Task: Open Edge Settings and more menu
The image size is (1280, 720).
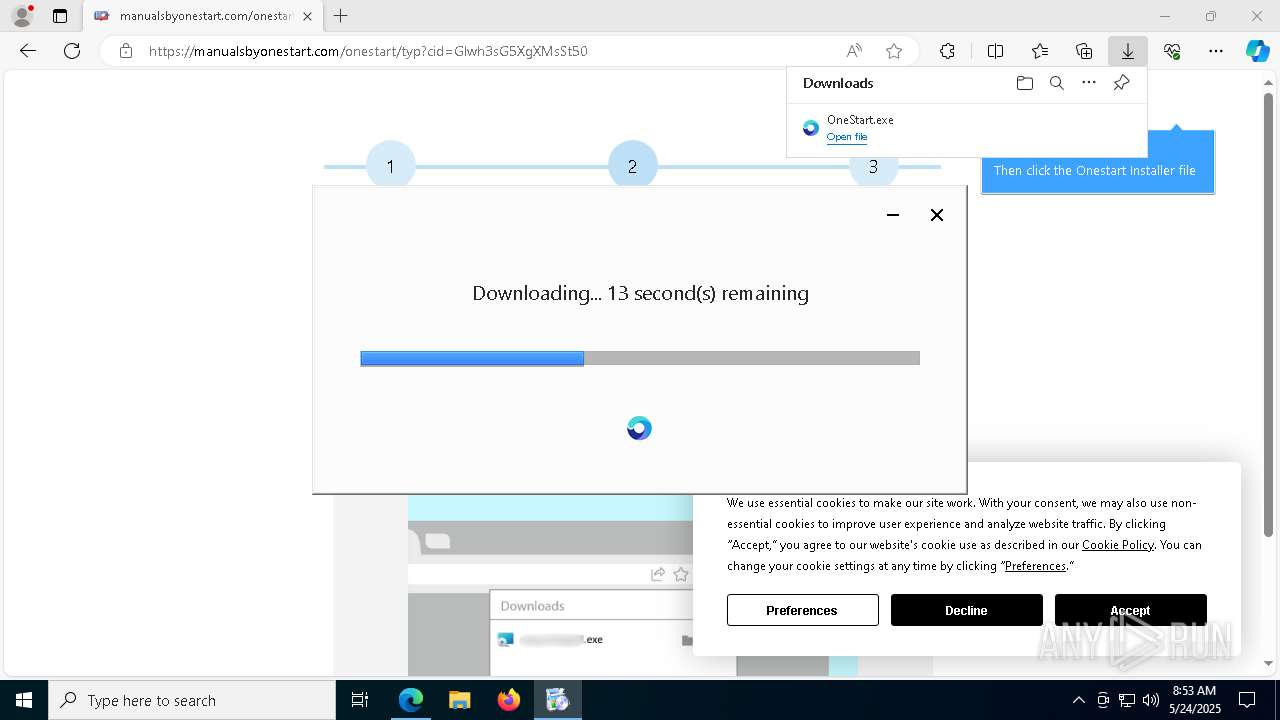Action: (x=1216, y=51)
